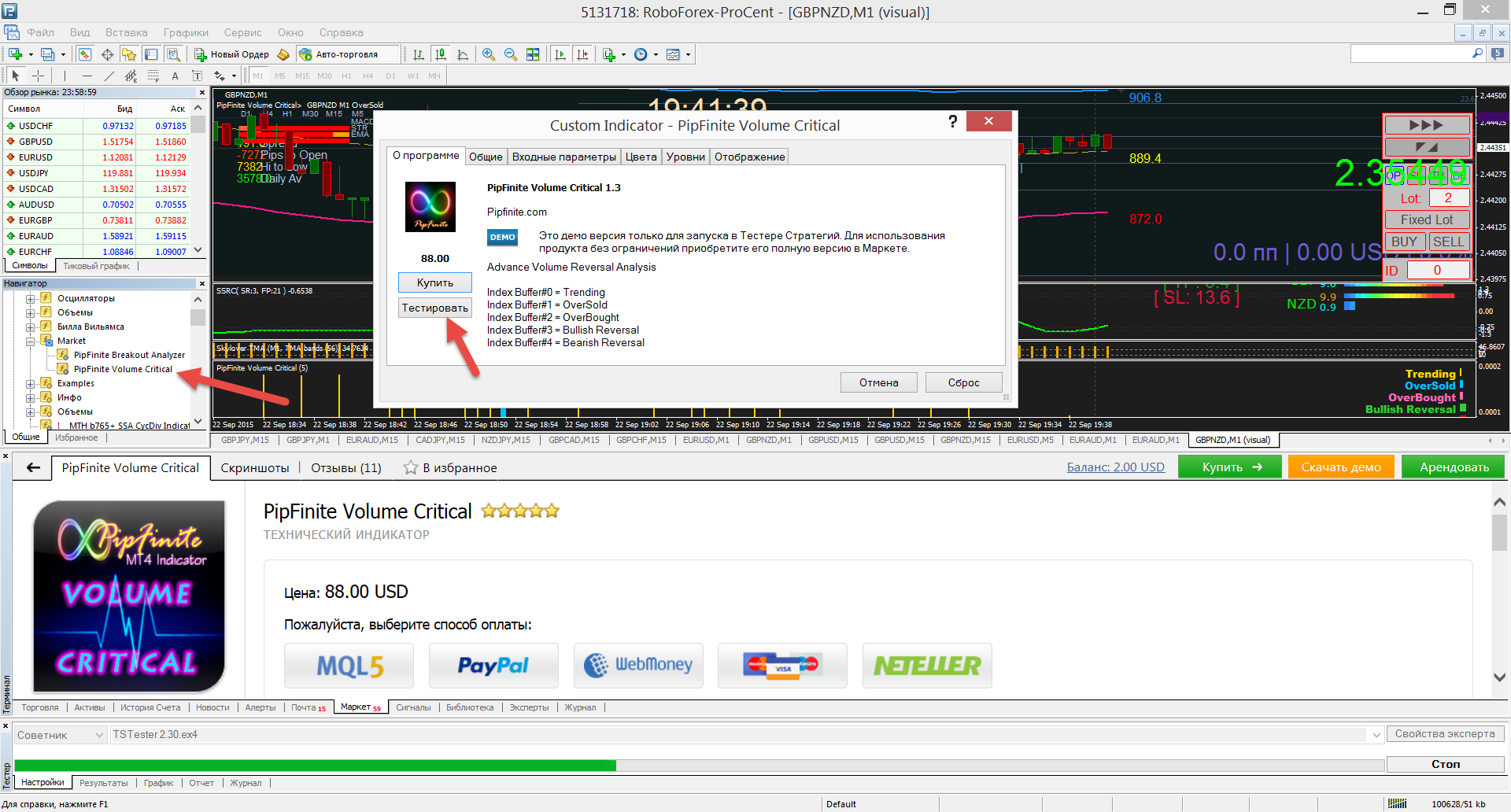The width and height of the screenshot is (1511, 812).
Task: Select PipFinite Breakout Analyzer in Navigator
Action: (129, 355)
